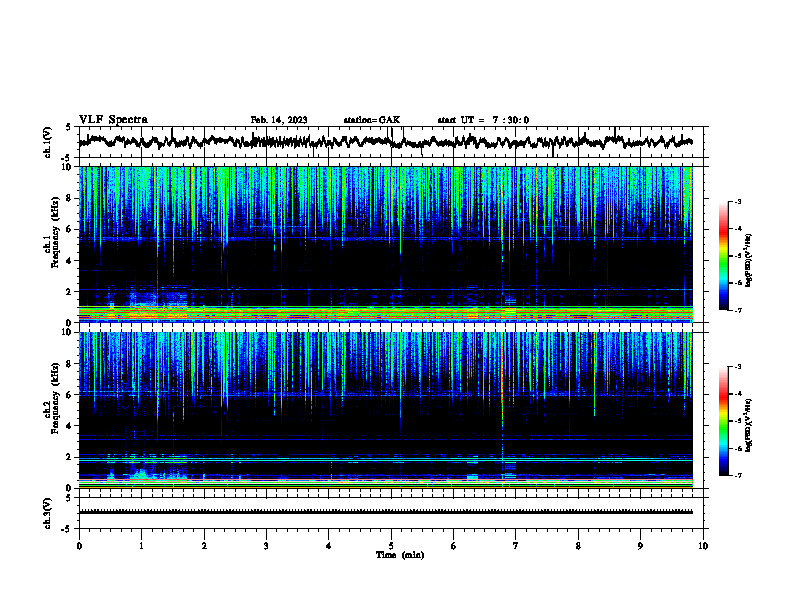
Task: Click the ch.1 spectrogram color scale bar
Action: pos(724,255)
